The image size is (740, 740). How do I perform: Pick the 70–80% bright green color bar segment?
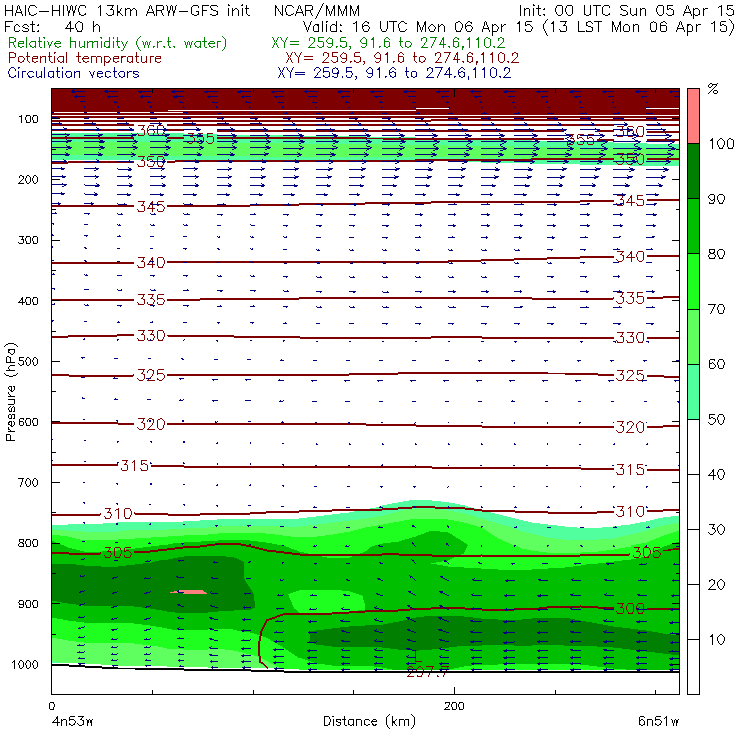693,281
